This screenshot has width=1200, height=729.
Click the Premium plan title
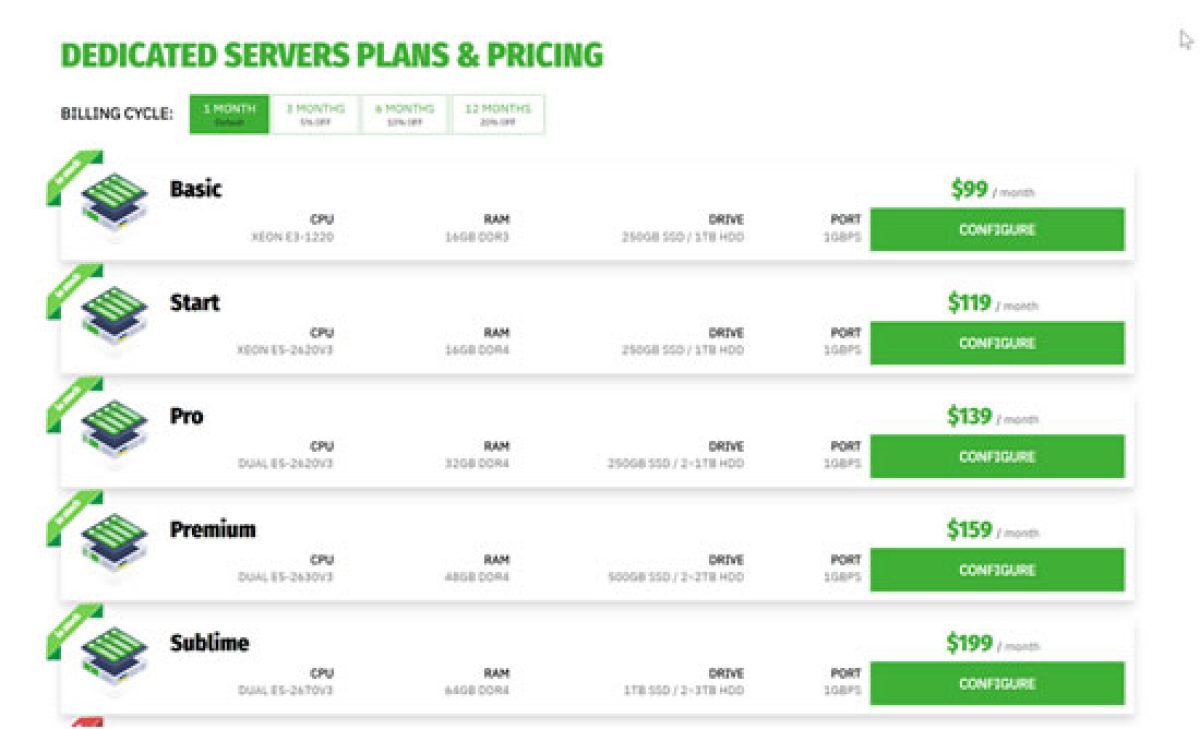tap(213, 530)
